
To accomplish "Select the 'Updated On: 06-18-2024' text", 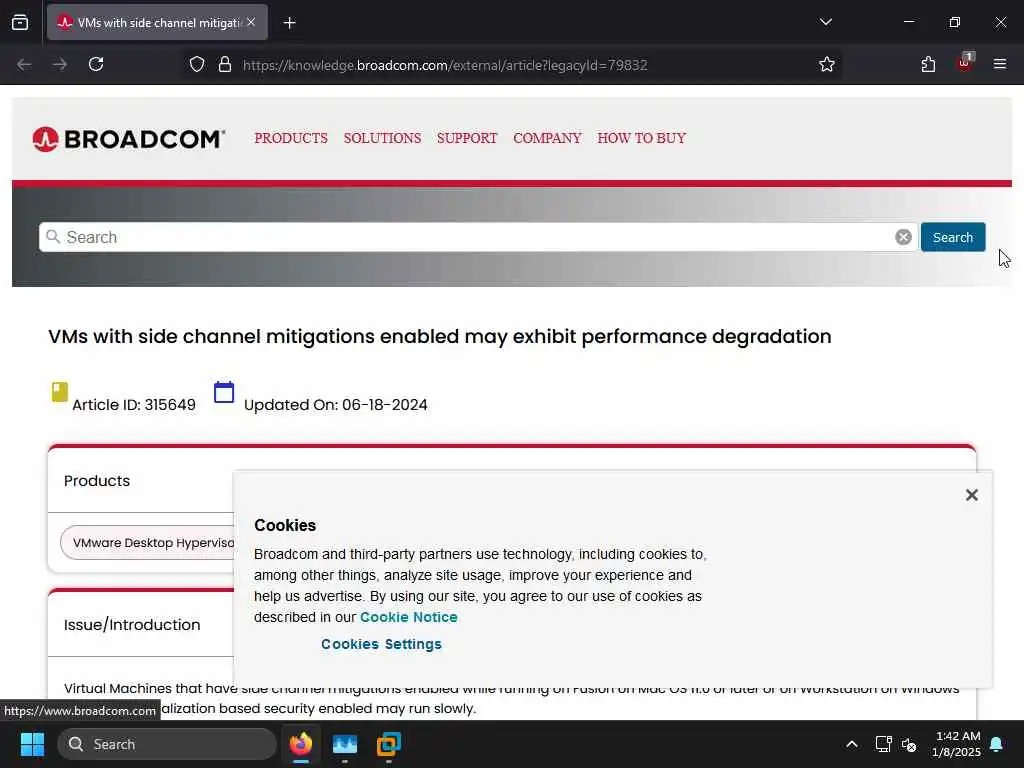I will click(336, 405).
